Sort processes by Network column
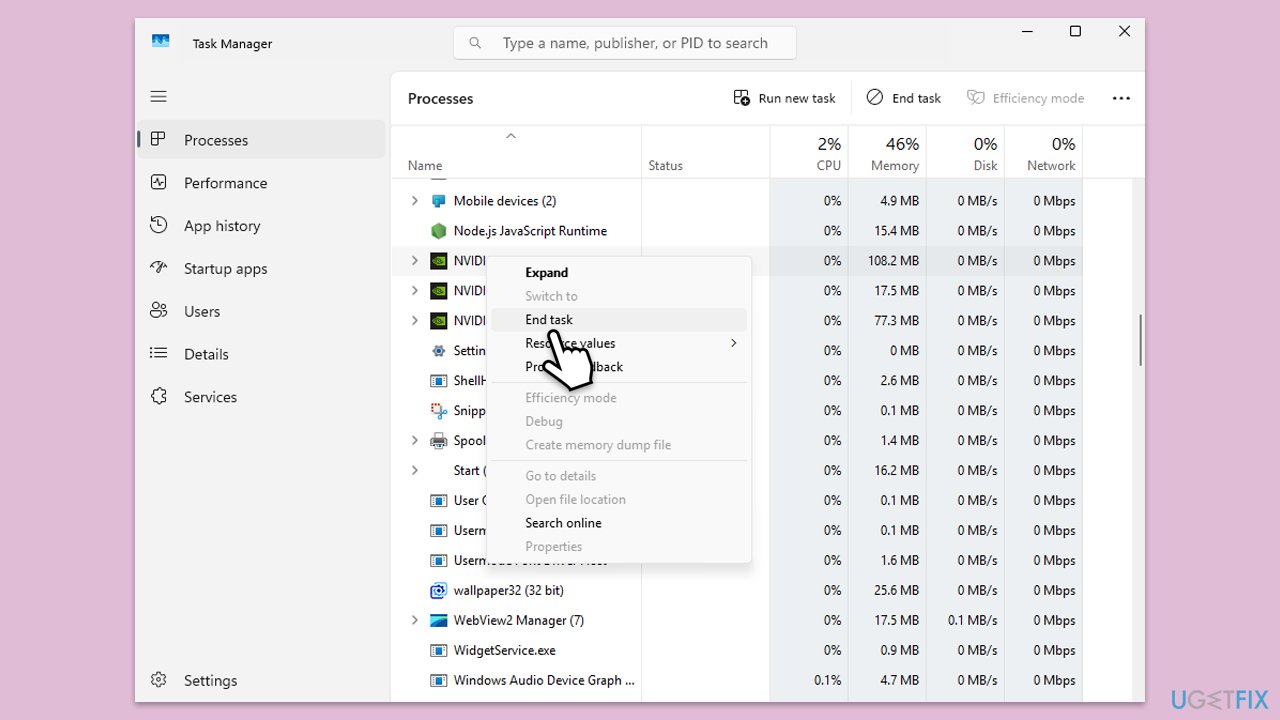The height and width of the screenshot is (720, 1280). coord(1043,153)
